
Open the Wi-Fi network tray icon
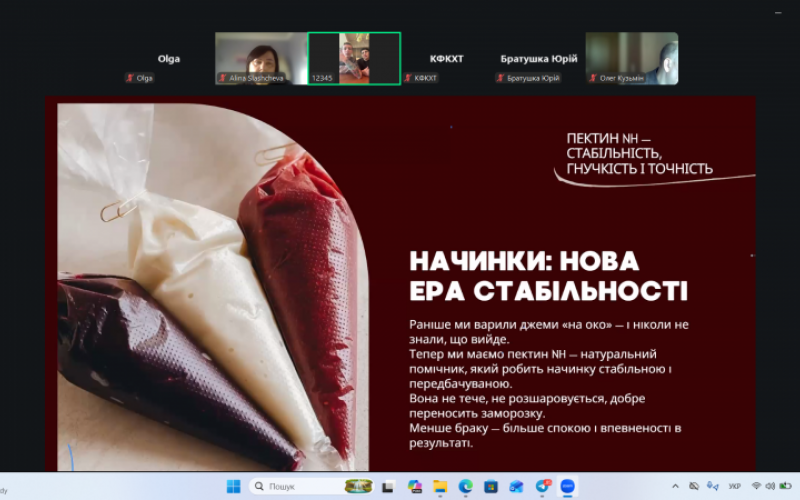tap(757, 486)
